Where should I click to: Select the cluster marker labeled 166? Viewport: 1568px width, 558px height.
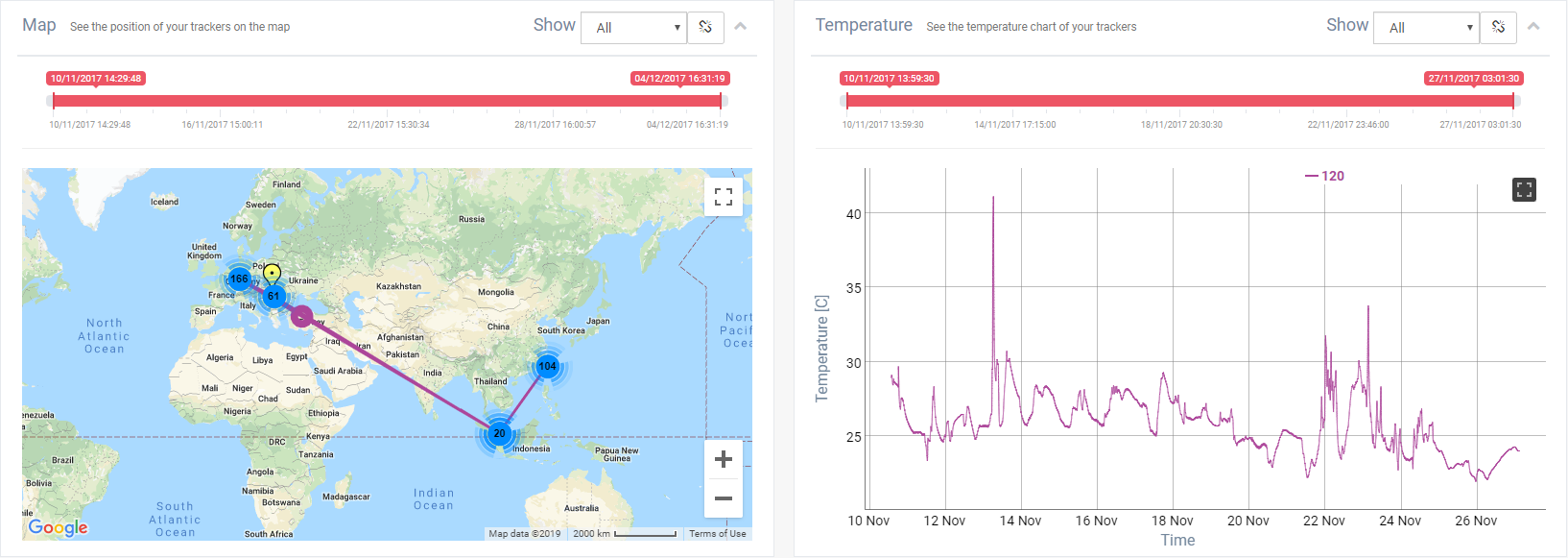tap(239, 279)
